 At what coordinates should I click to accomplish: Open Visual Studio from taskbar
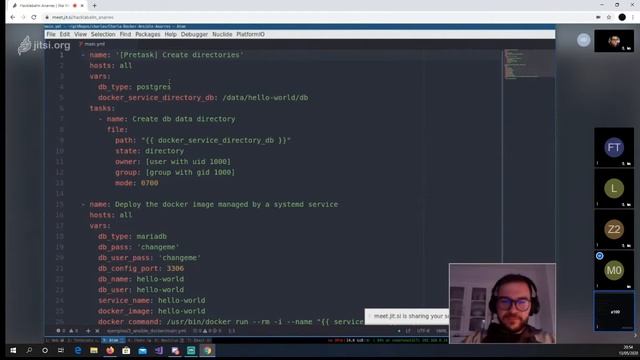[x=159, y=350]
